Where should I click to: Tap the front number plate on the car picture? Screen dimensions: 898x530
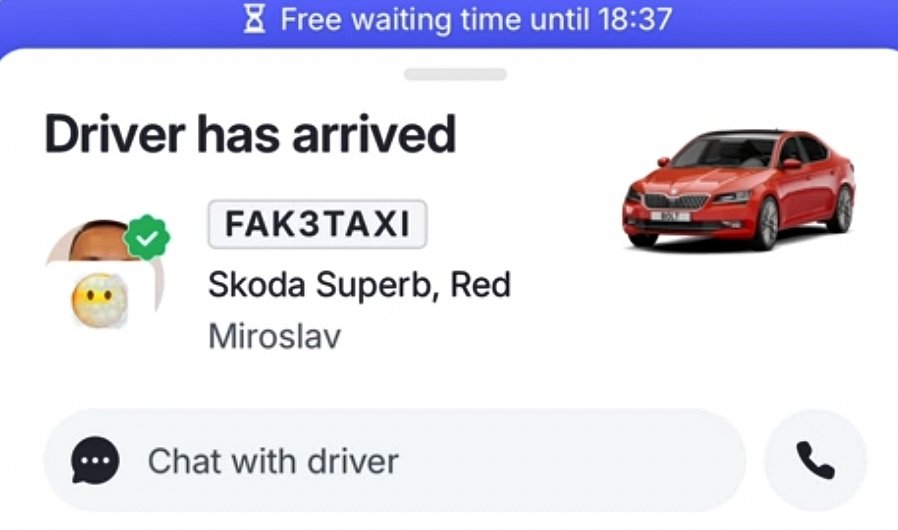click(x=669, y=216)
